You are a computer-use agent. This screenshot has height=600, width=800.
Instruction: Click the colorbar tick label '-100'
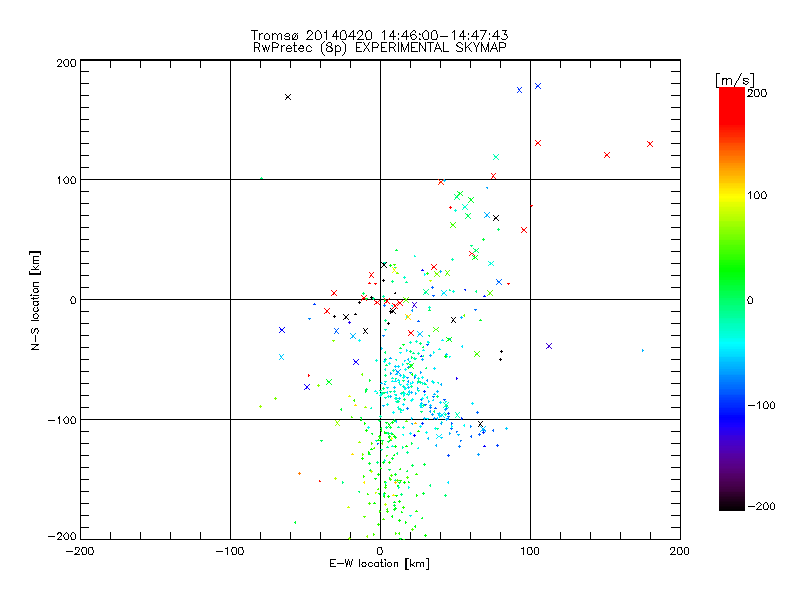coord(761,405)
